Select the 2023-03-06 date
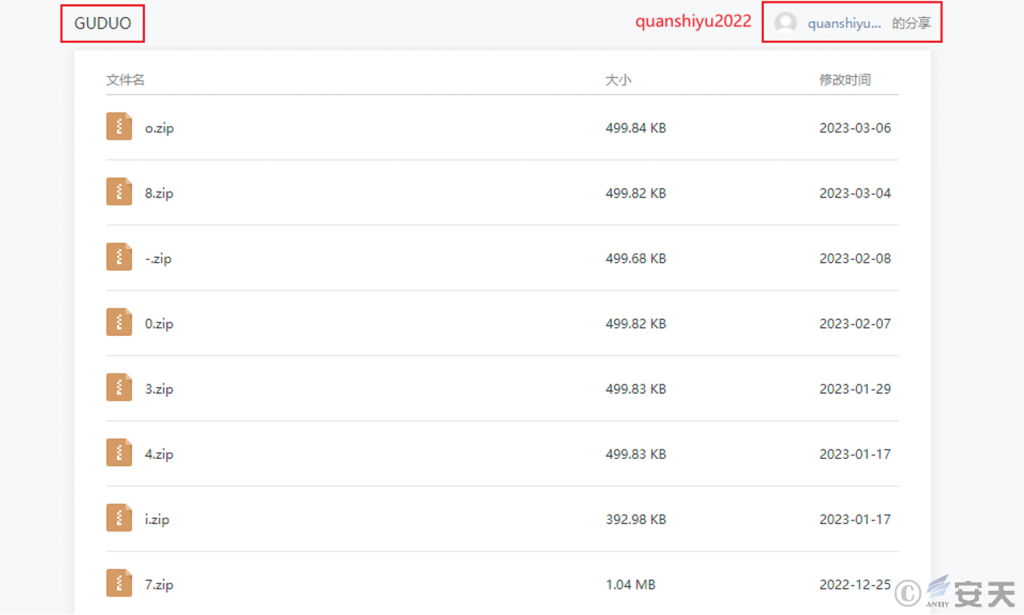 coord(855,128)
